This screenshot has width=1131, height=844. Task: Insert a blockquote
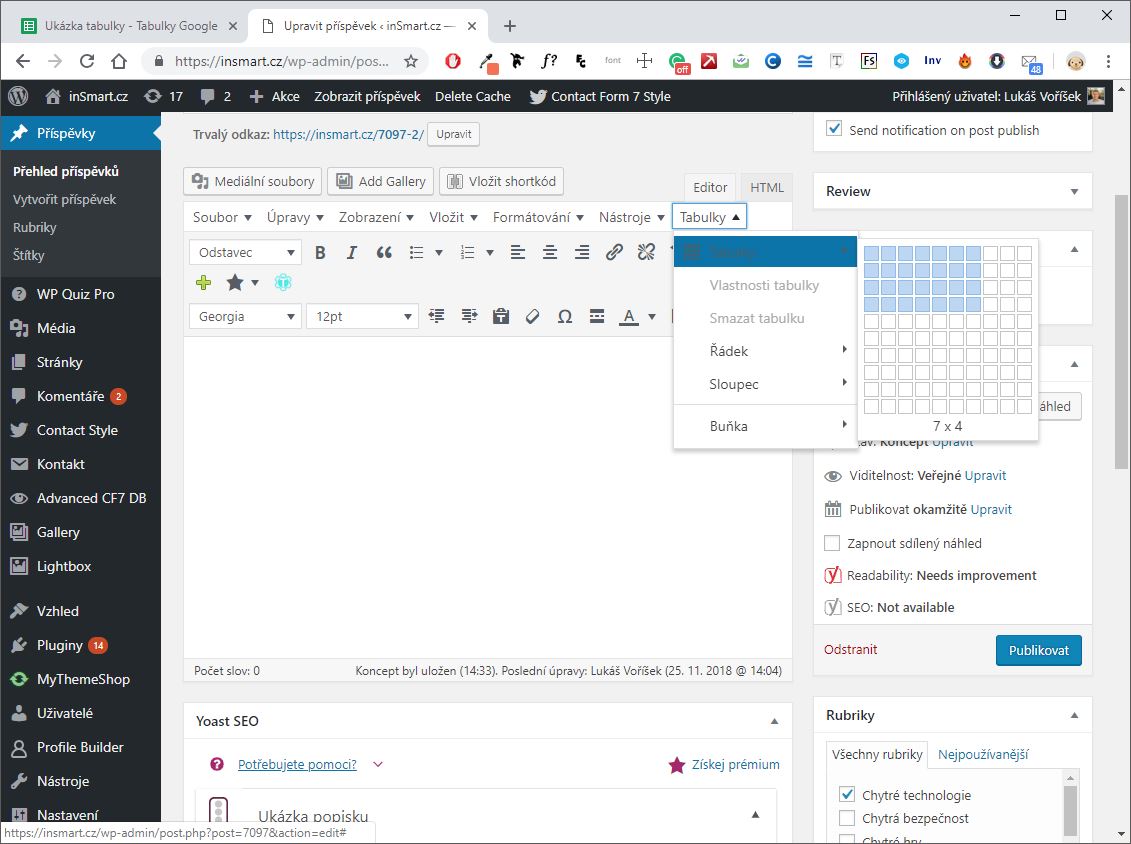[384, 253]
